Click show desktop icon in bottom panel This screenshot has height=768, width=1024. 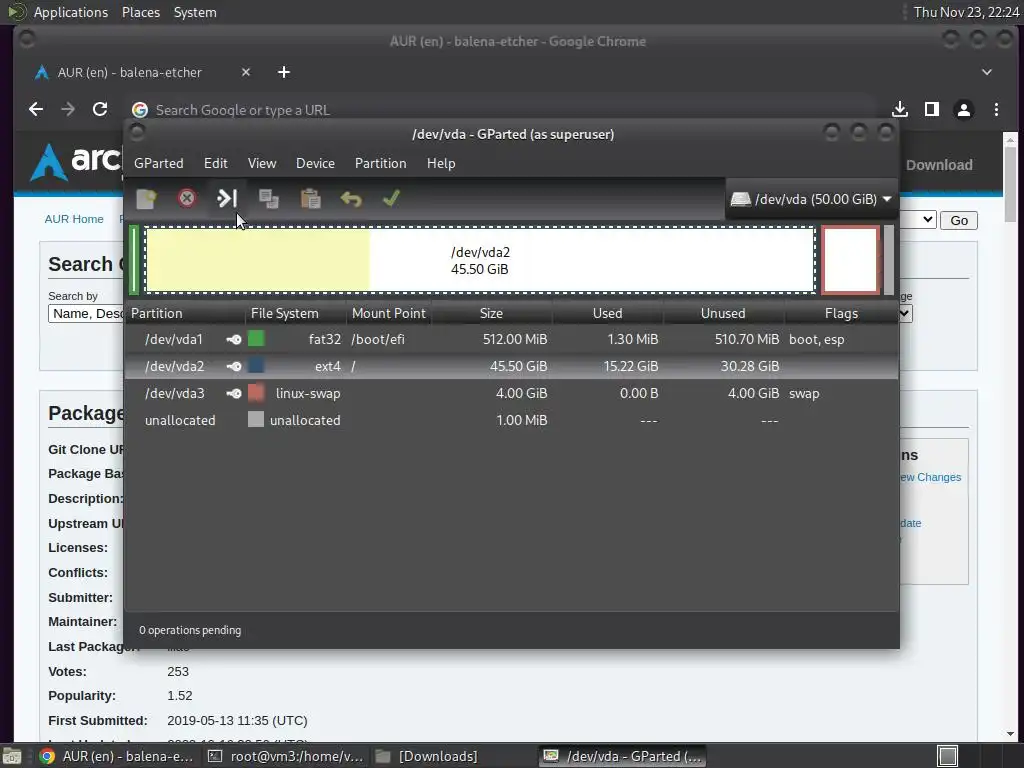(12, 756)
